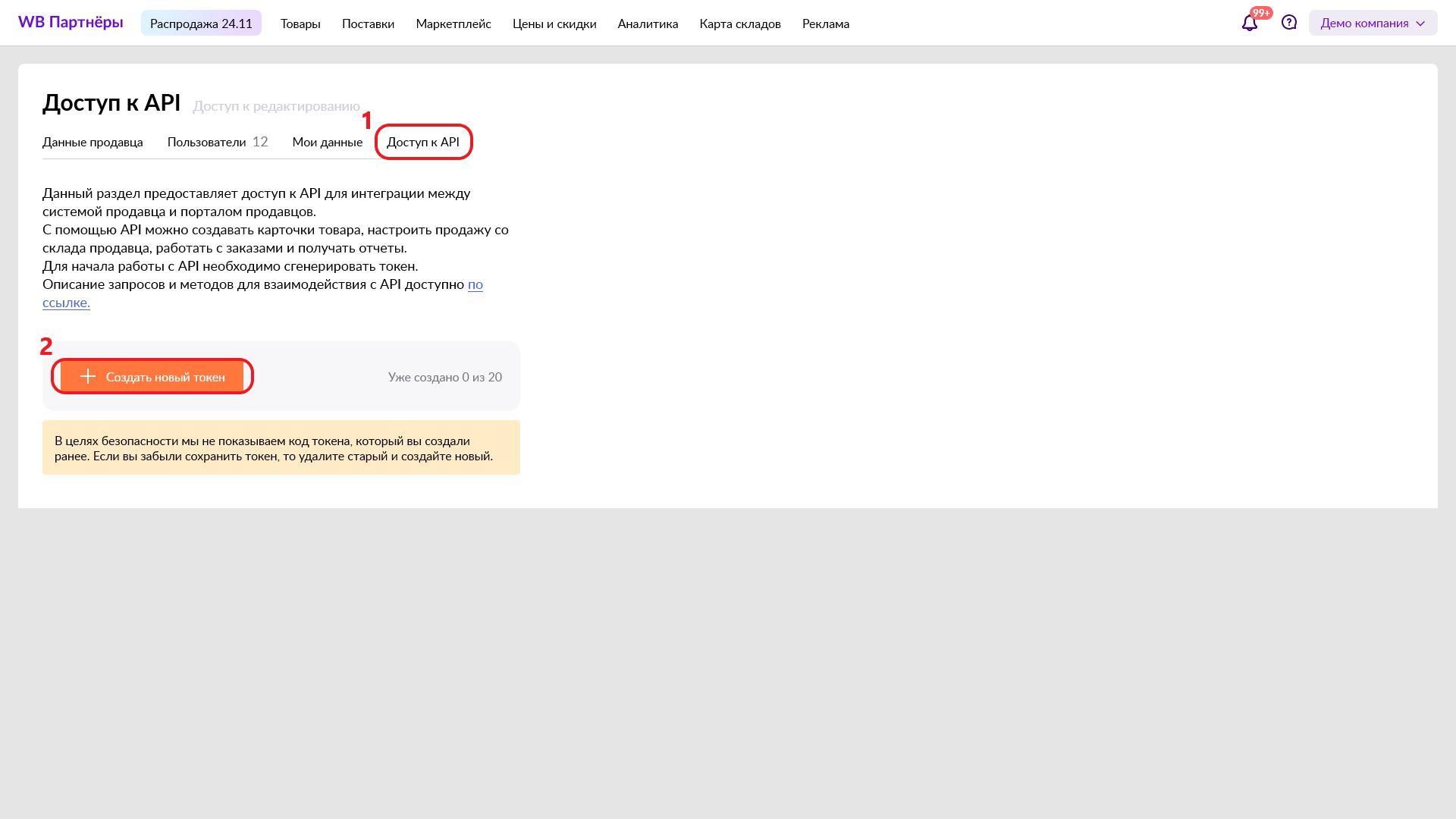Screen dimensions: 1456x819
Task: Switch to Данные продавца tab
Action: click(x=93, y=143)
